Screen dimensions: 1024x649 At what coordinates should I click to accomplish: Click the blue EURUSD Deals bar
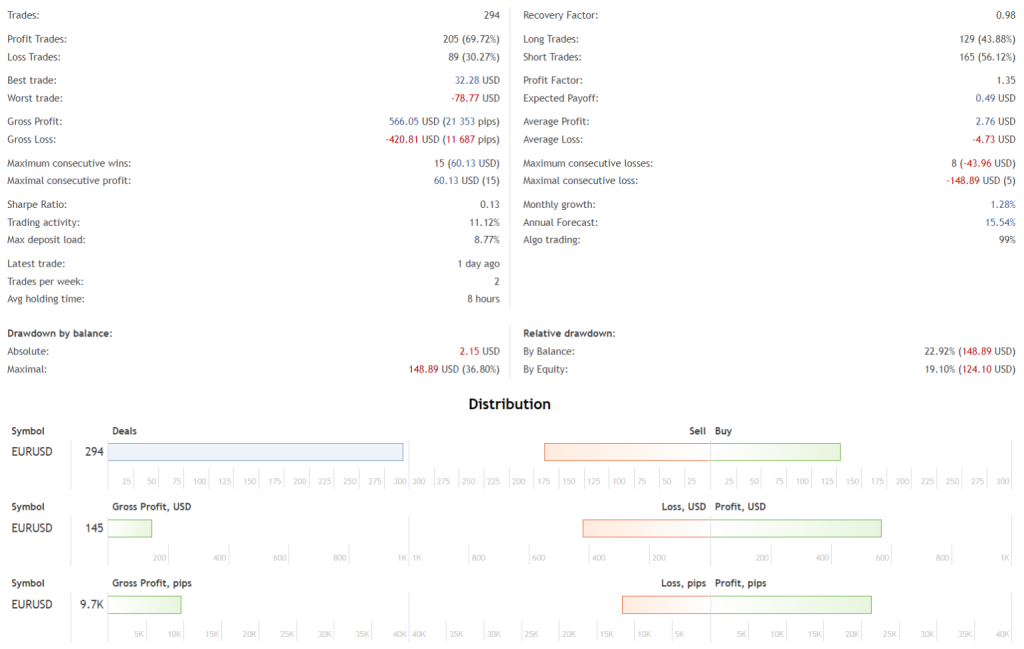coord(255,452)
